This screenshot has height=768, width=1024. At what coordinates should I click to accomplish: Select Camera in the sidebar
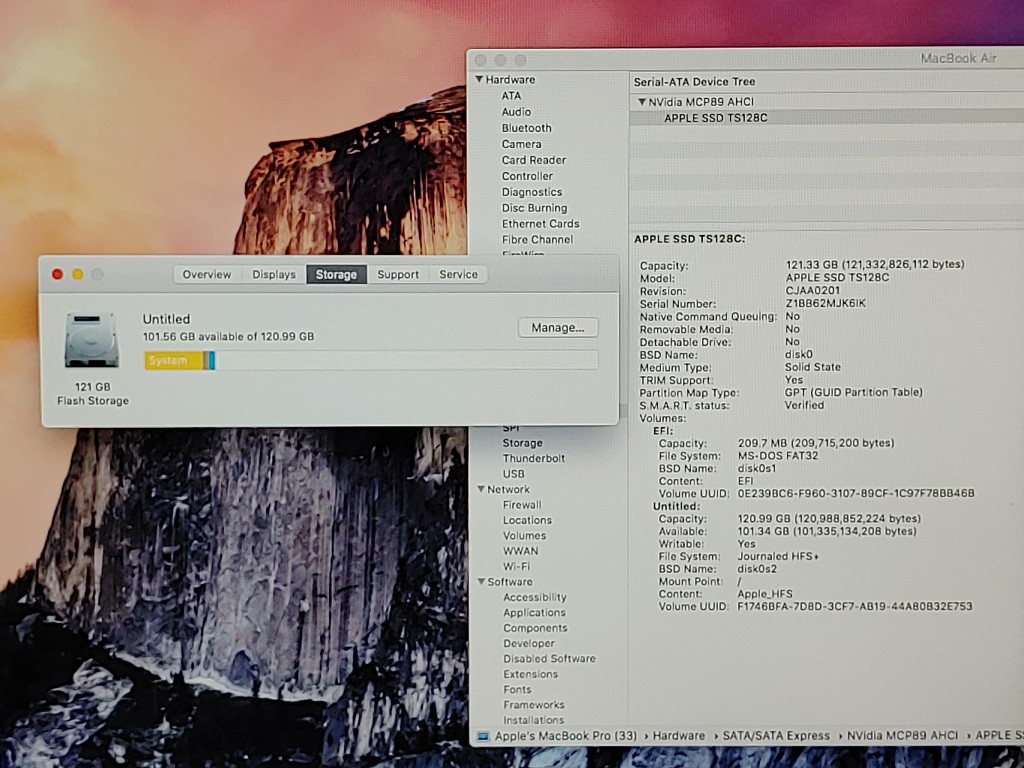pyautogui.click(x=521, y=144)
